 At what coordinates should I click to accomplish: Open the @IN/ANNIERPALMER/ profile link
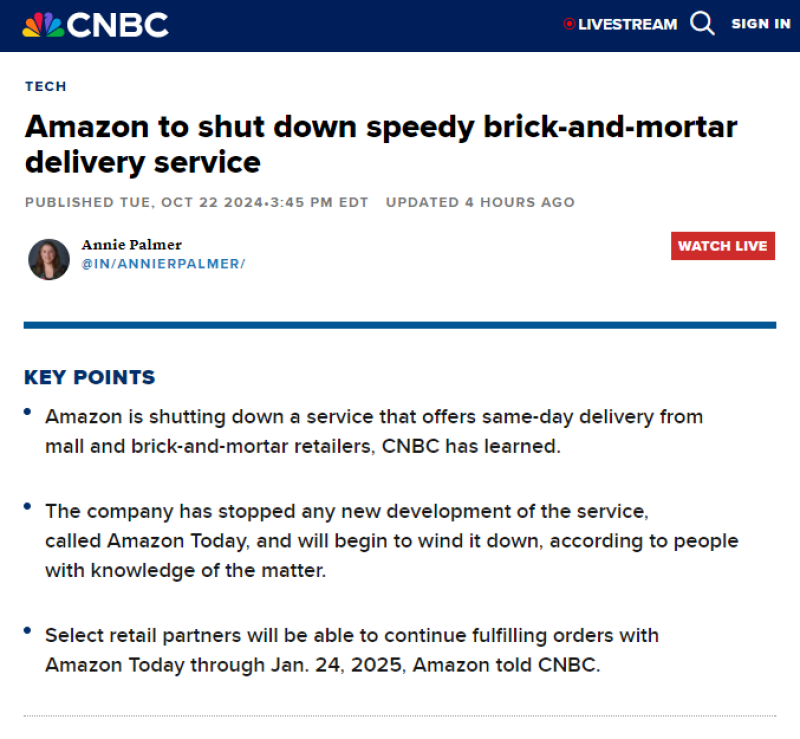click(x=163, y=264)
